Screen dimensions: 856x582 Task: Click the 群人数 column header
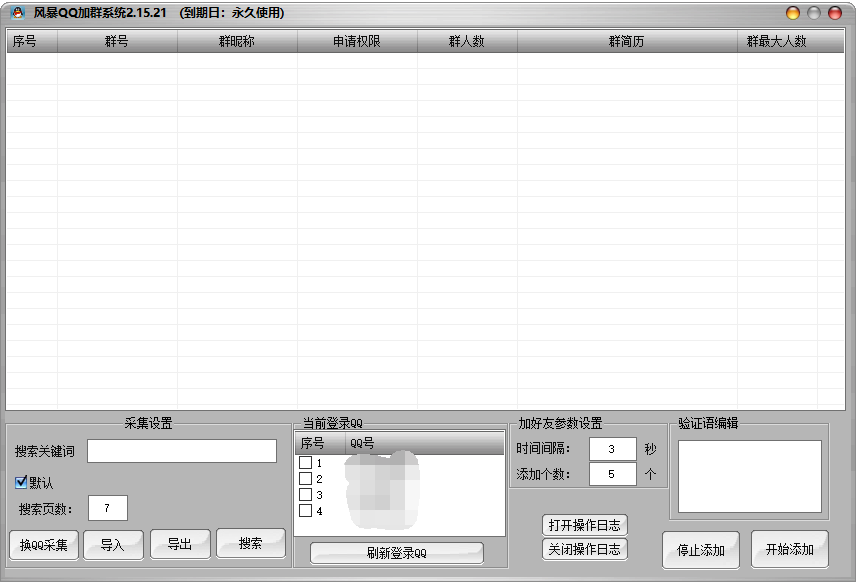tap(467, 41)
